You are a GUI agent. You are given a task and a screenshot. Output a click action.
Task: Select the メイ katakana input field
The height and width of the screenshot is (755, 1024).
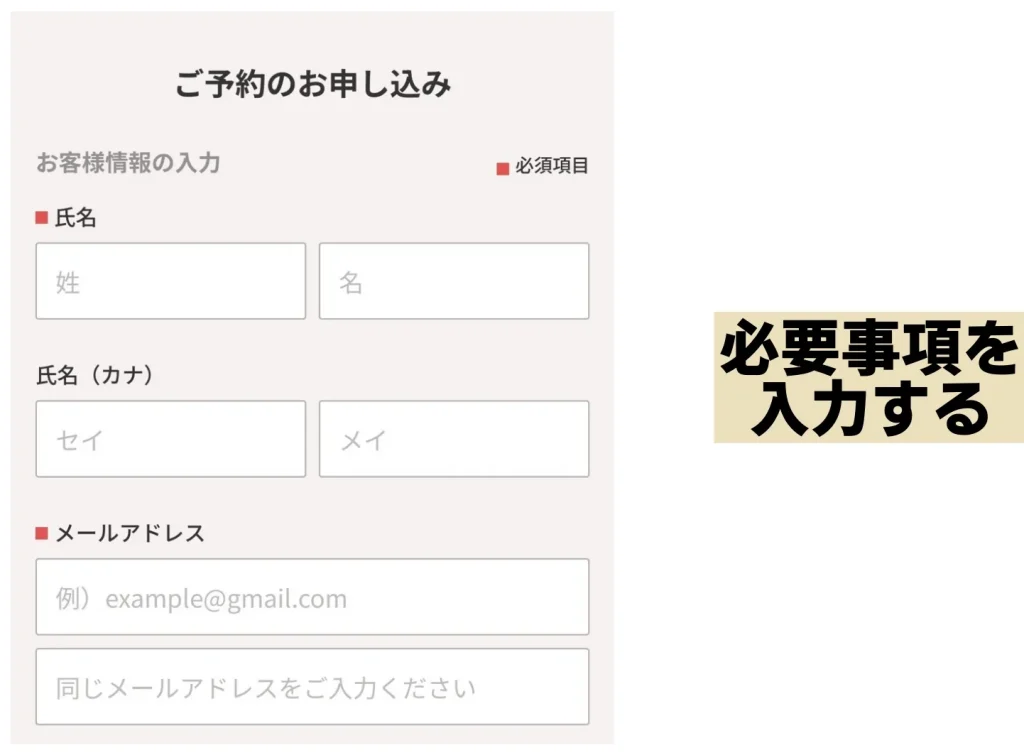(x=454, y=439)
